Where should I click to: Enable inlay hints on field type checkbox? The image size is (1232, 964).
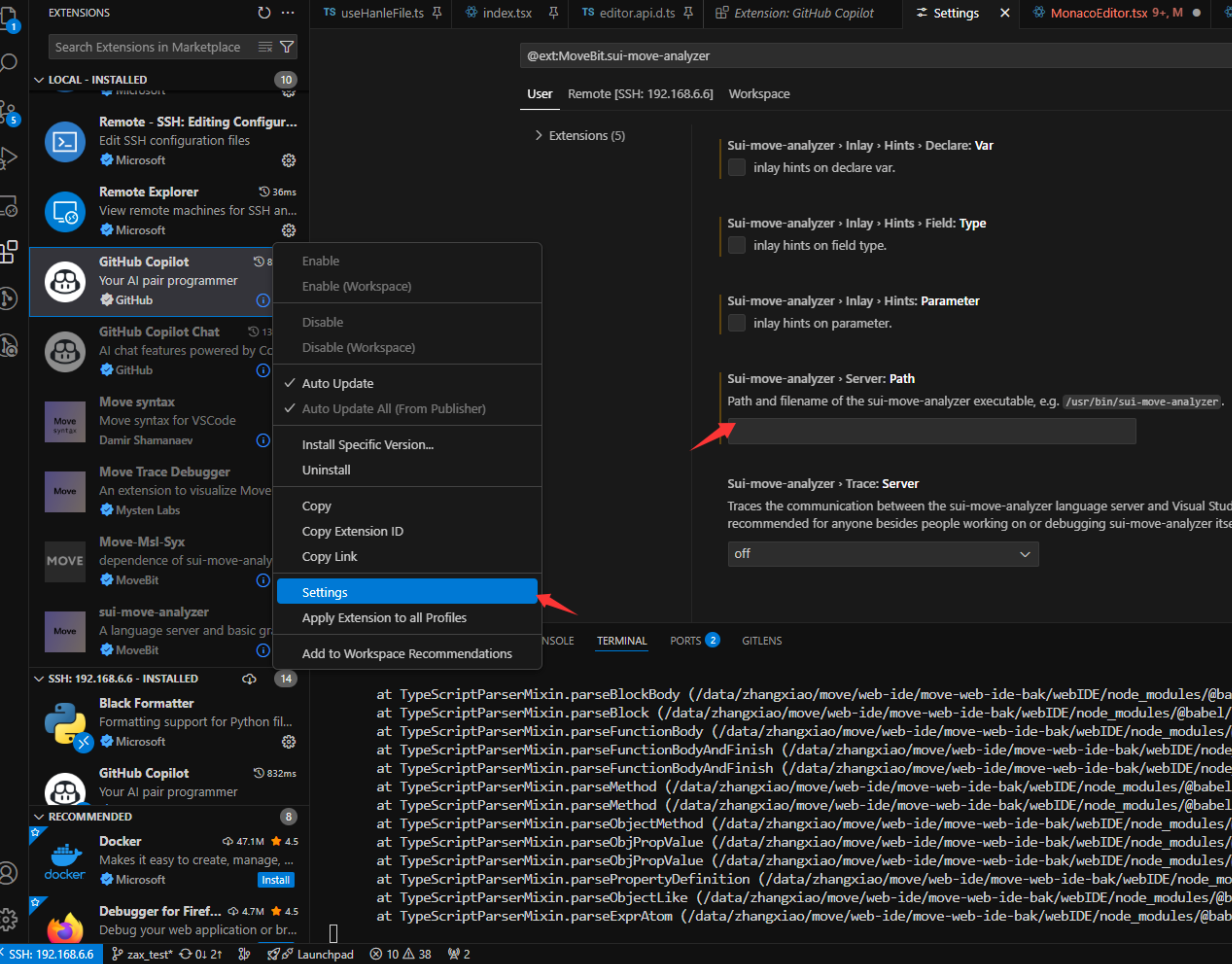click(737, 245)
